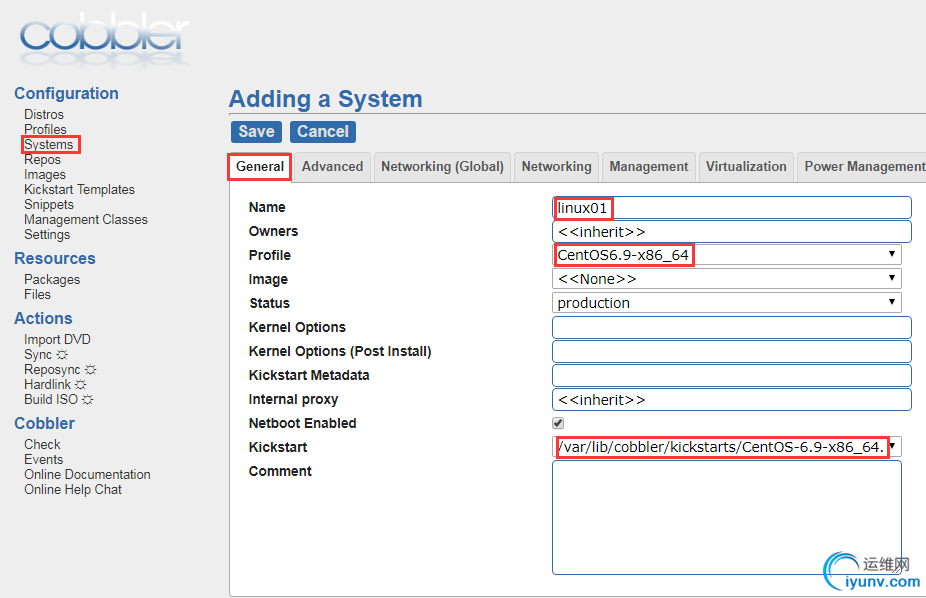Run the Reposync action
The width and height of the screenshot is (926, 598).
(x=60, y=370)
